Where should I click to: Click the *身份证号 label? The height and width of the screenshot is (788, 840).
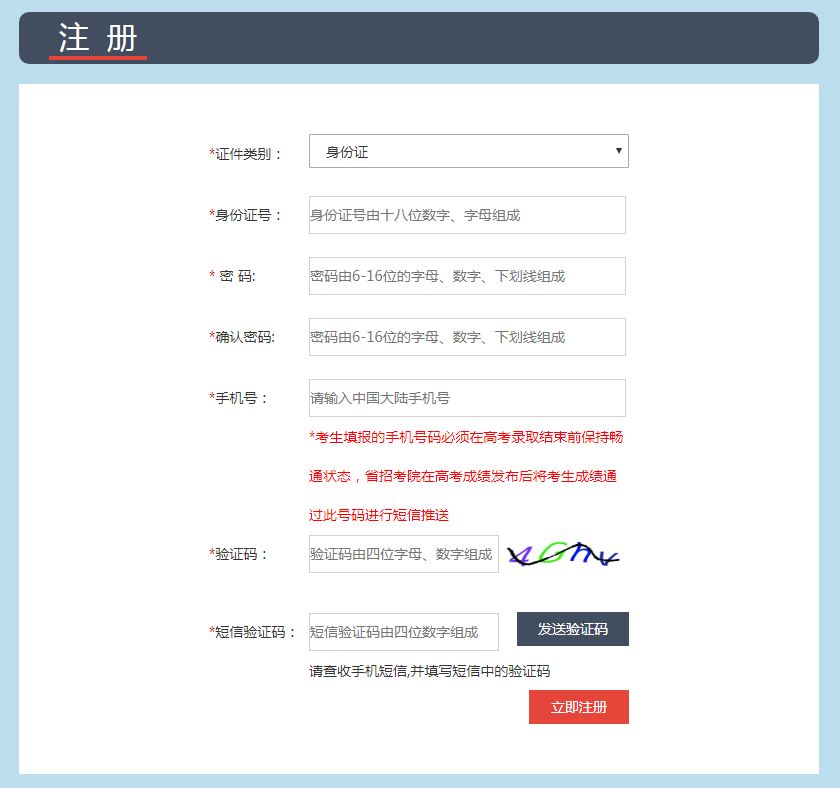tap(245, 215)
